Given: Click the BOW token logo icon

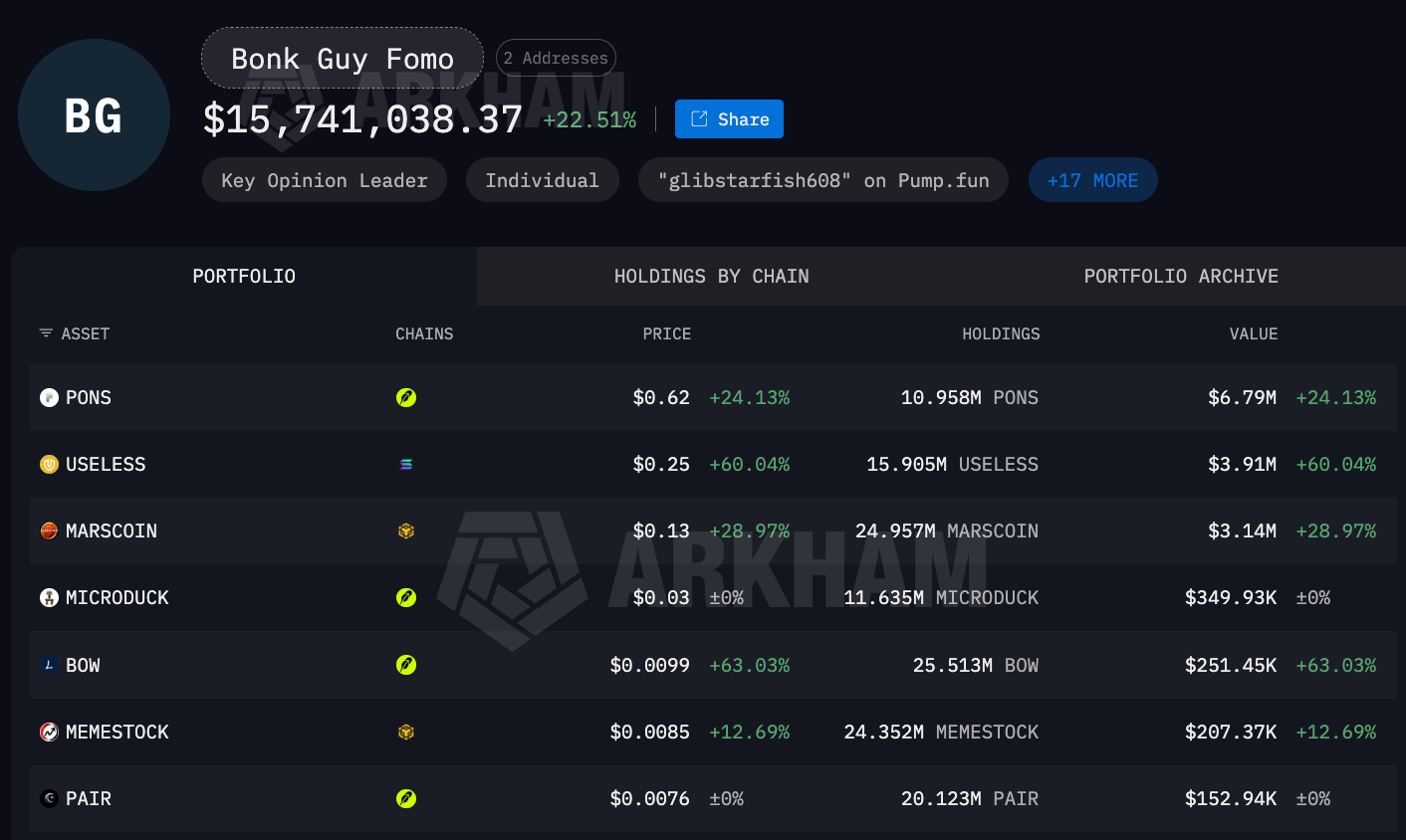Looking at the screenshot, I should [49, 665].
